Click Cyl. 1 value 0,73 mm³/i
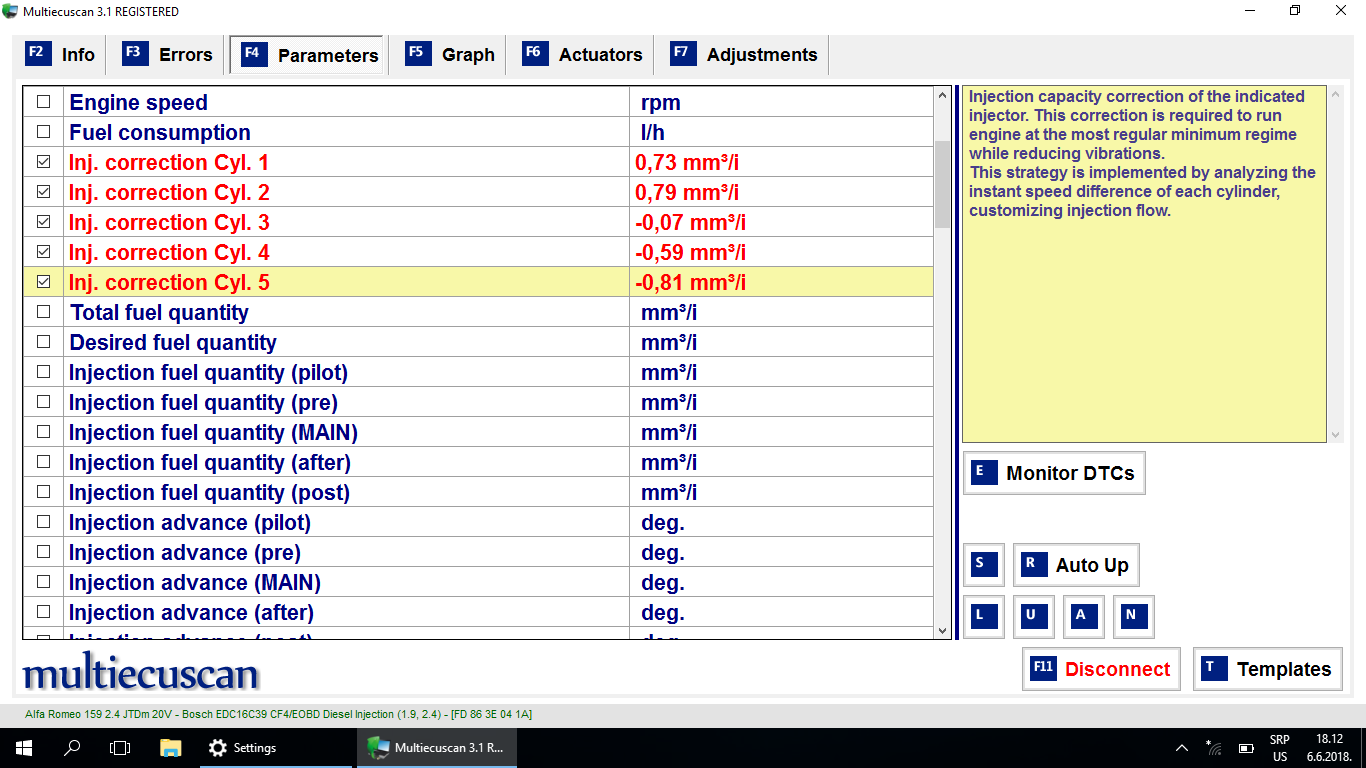1366x768 pixels. pos(687,162)
